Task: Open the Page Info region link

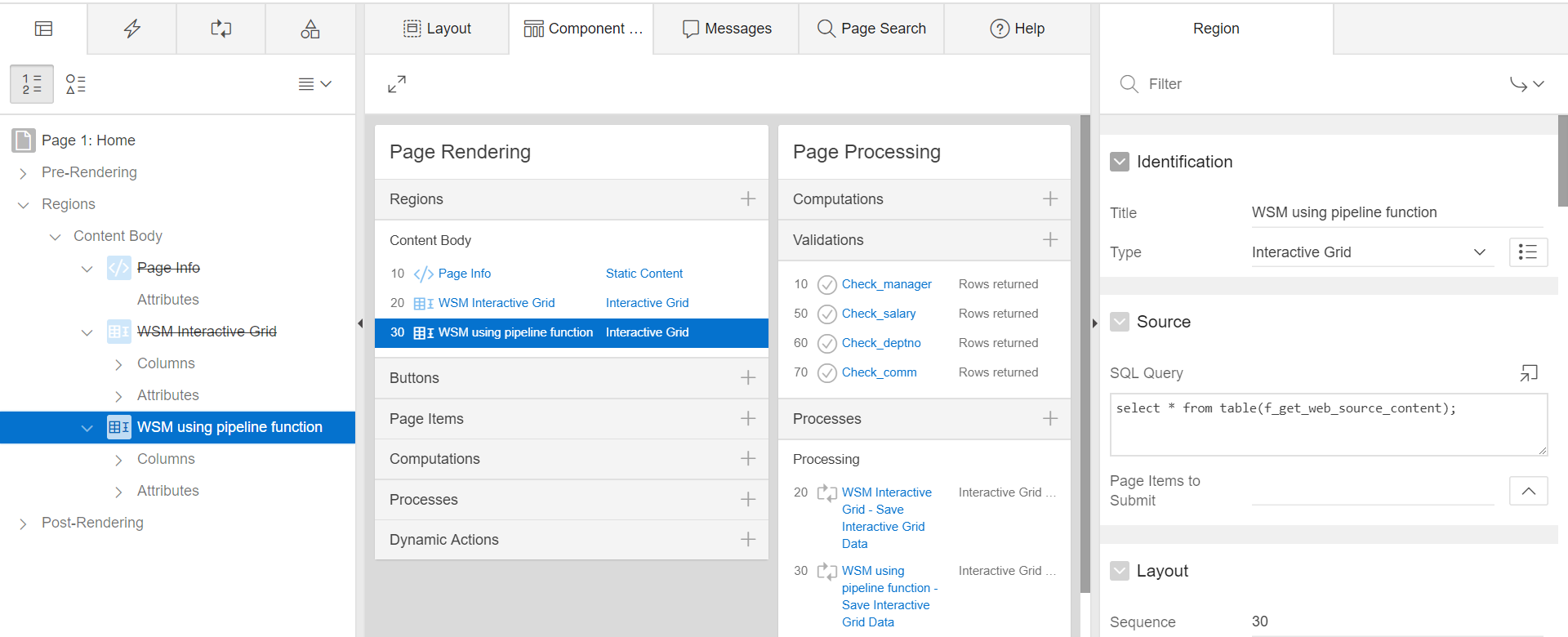Action: (464, 274)
